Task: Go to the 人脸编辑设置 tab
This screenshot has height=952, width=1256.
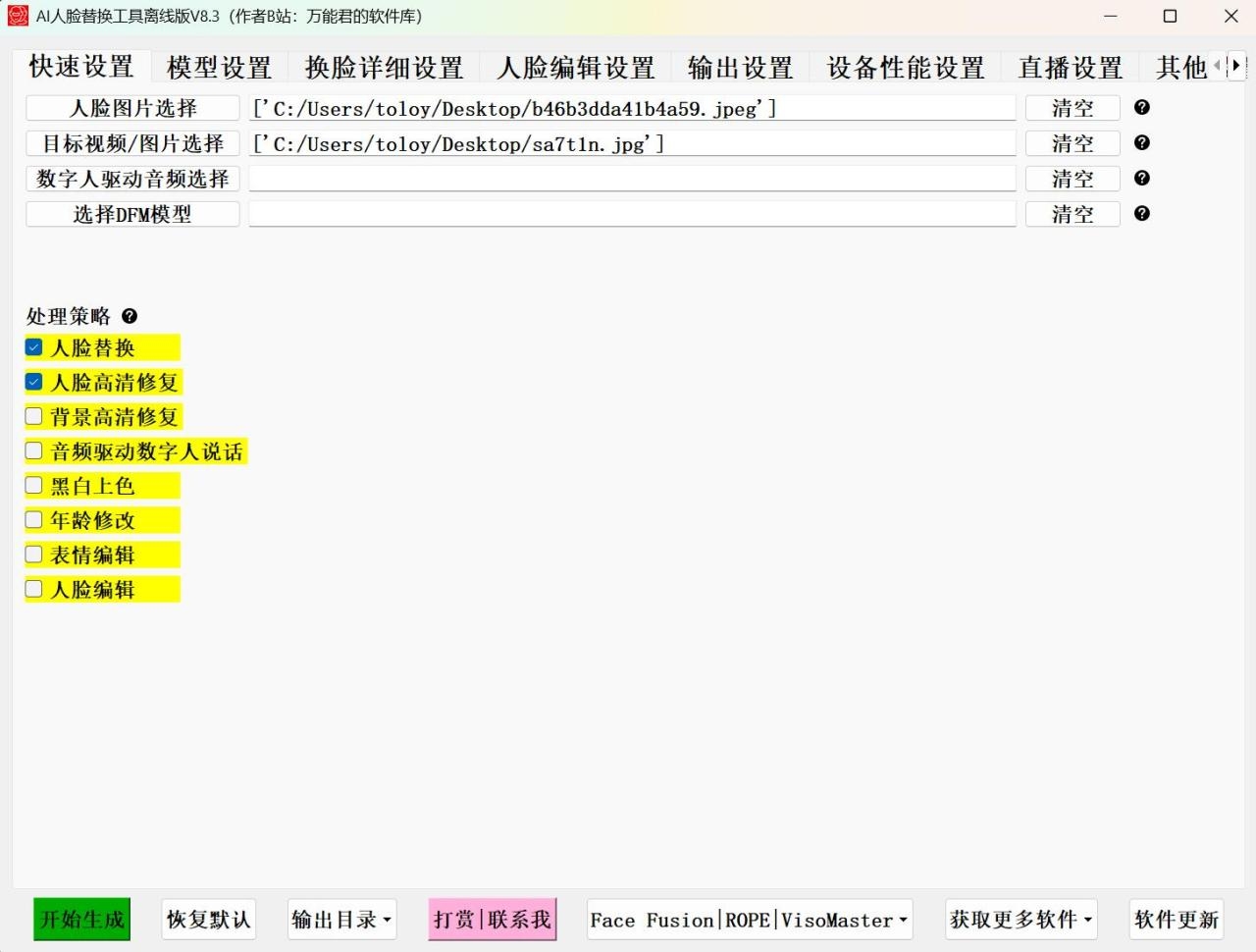Action: pyautogui.click(x=576, y=67)
